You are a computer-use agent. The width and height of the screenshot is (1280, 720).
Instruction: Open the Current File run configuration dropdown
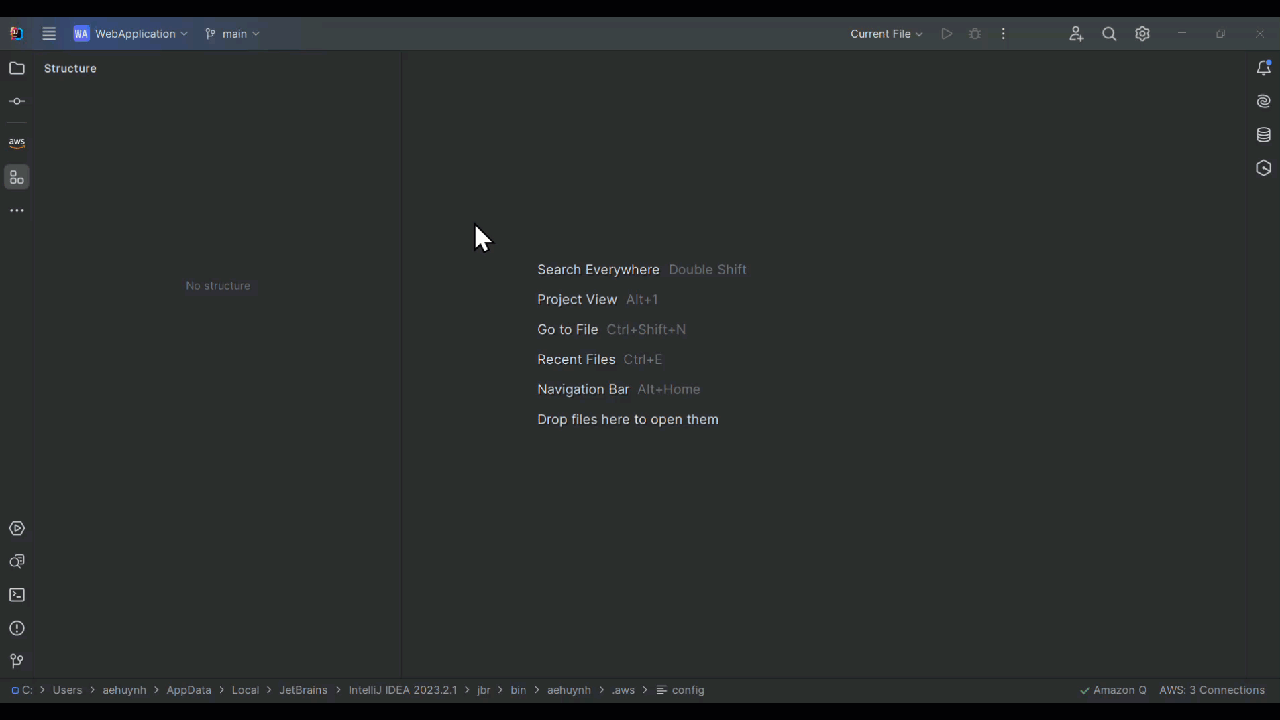(x=884, y=33)
